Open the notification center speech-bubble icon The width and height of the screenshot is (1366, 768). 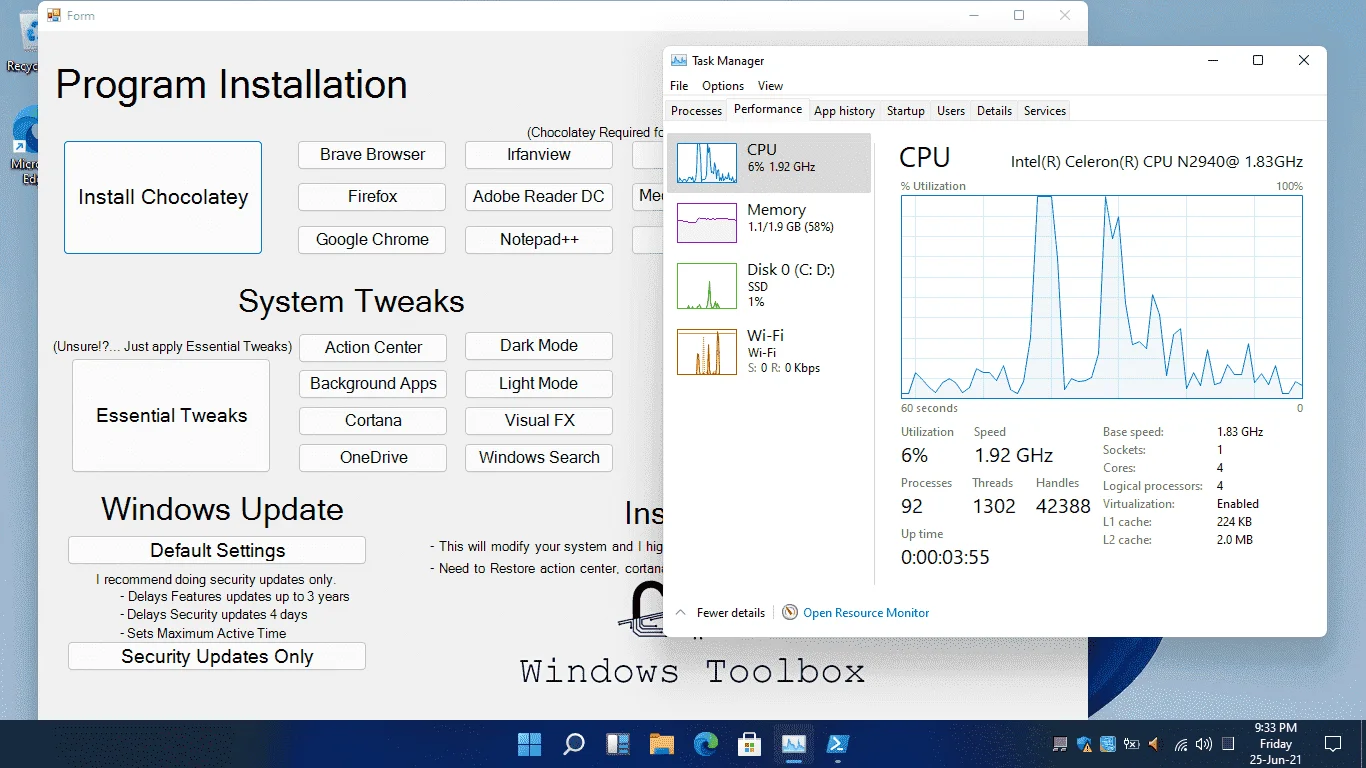(1332, 744)
